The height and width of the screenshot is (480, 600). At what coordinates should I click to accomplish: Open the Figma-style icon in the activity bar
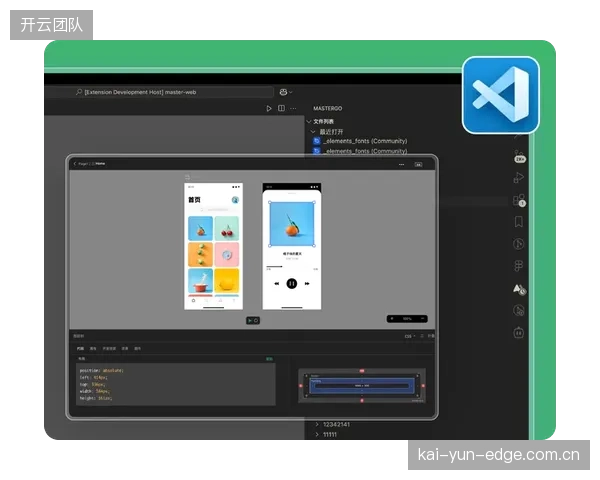click(x=518, y=266)
